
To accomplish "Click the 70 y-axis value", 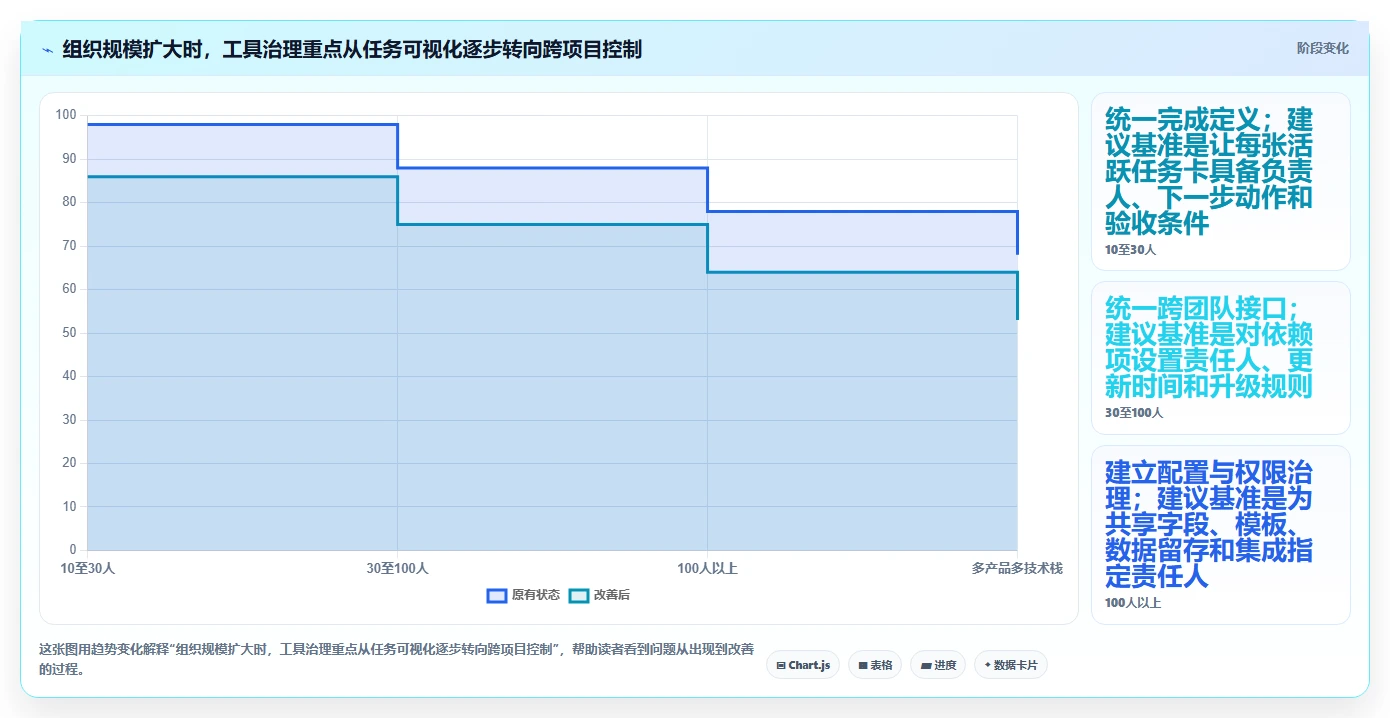I will click(x=69, y=246).
